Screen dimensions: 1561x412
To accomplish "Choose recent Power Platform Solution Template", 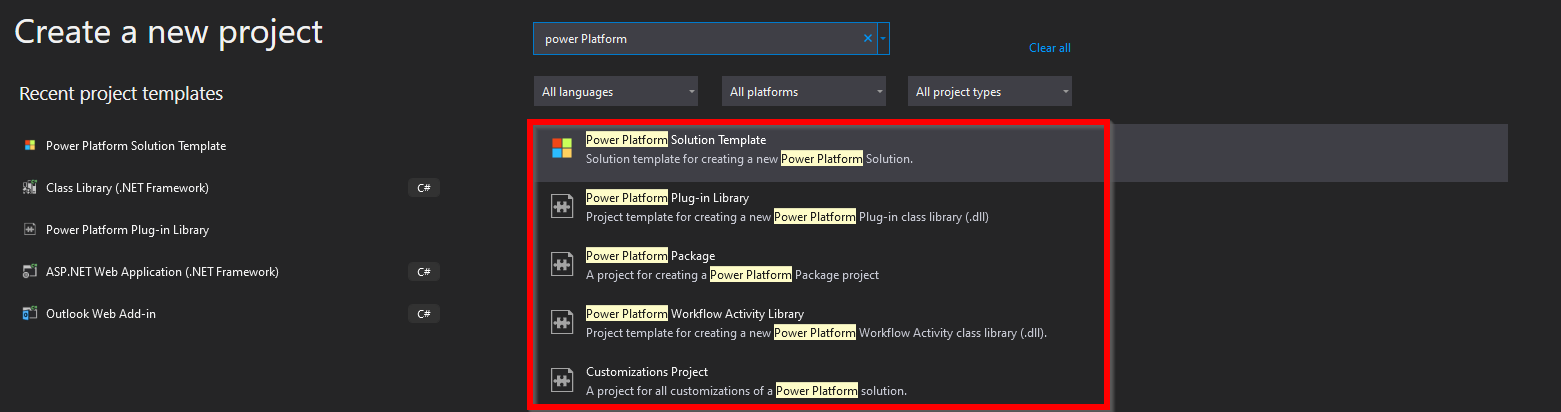I will (x=136, y=146).
